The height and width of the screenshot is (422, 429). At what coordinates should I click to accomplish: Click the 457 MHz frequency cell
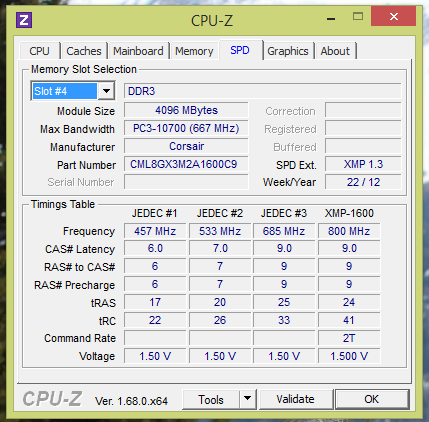click(x=155, y=231)
